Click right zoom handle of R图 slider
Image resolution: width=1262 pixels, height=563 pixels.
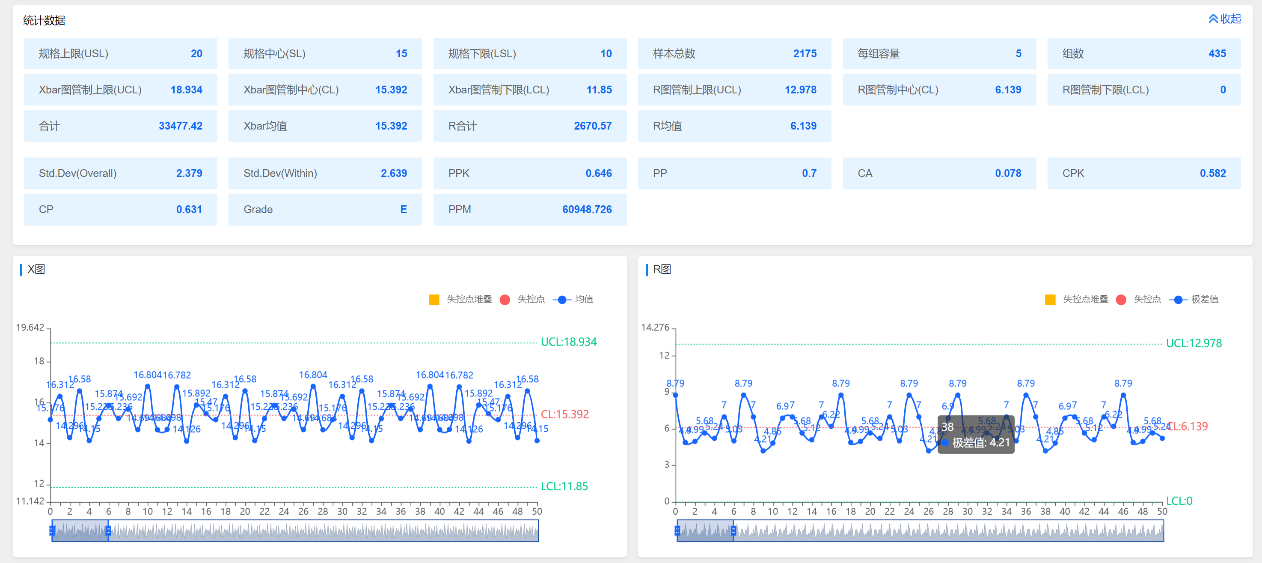733,531
